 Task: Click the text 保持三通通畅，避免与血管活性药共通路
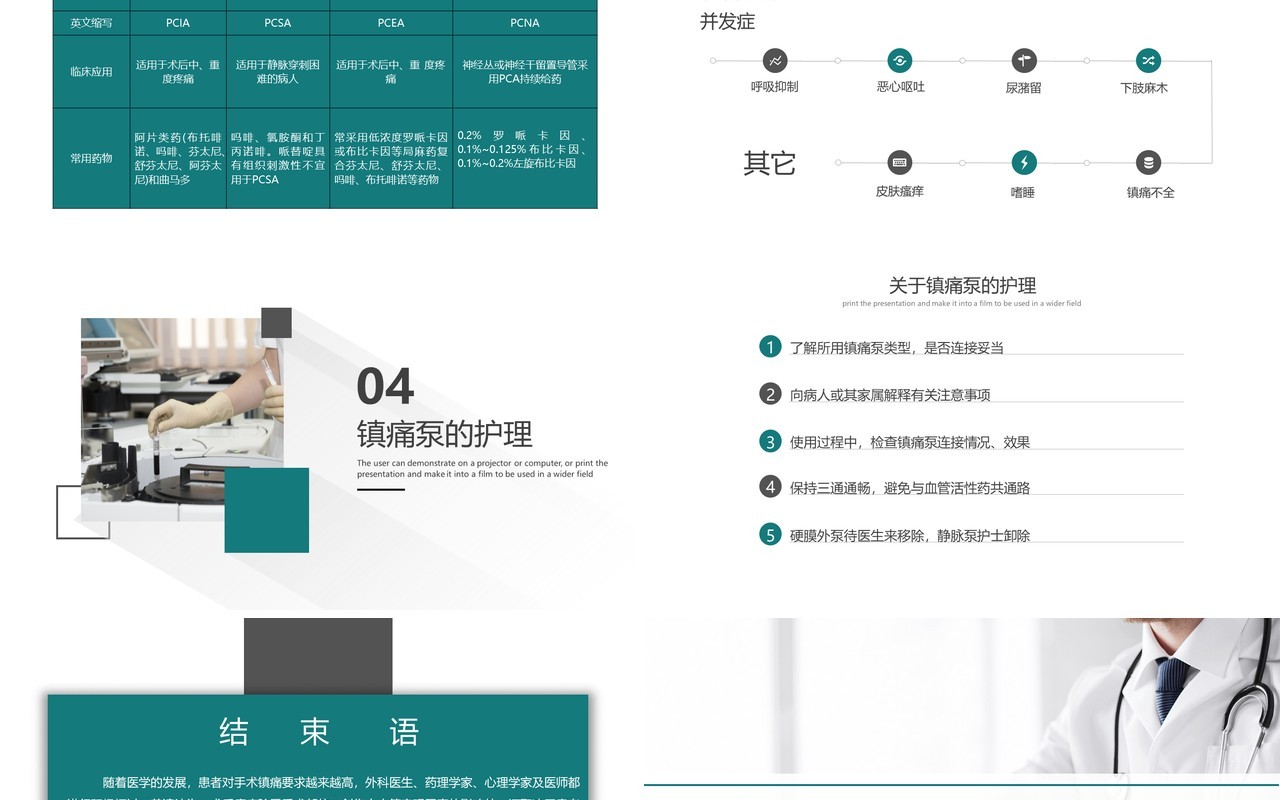click(x=910, y=488)
